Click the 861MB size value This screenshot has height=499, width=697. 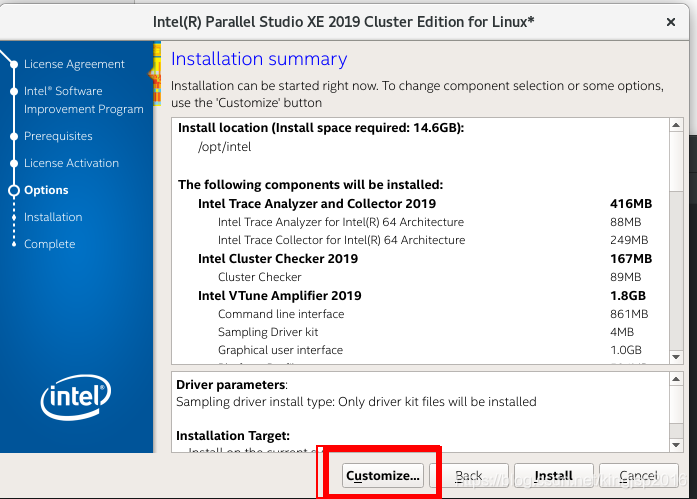(629, 314)
